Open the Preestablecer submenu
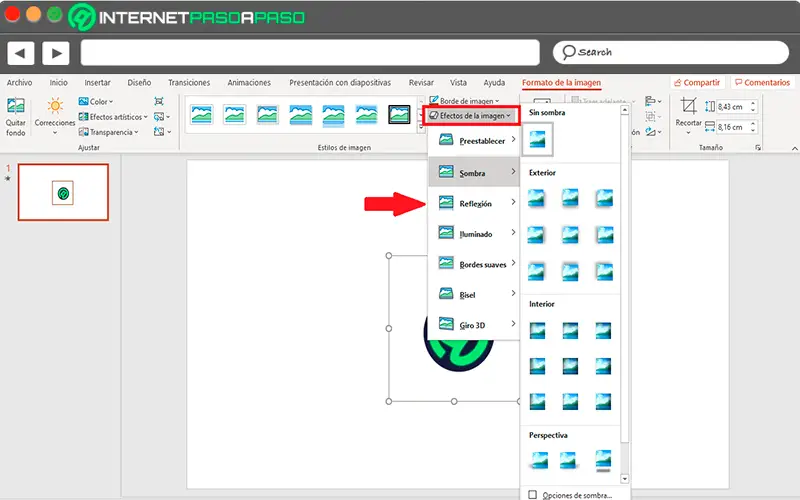This screenshot has height=500, width=800. tap(473, 140)
